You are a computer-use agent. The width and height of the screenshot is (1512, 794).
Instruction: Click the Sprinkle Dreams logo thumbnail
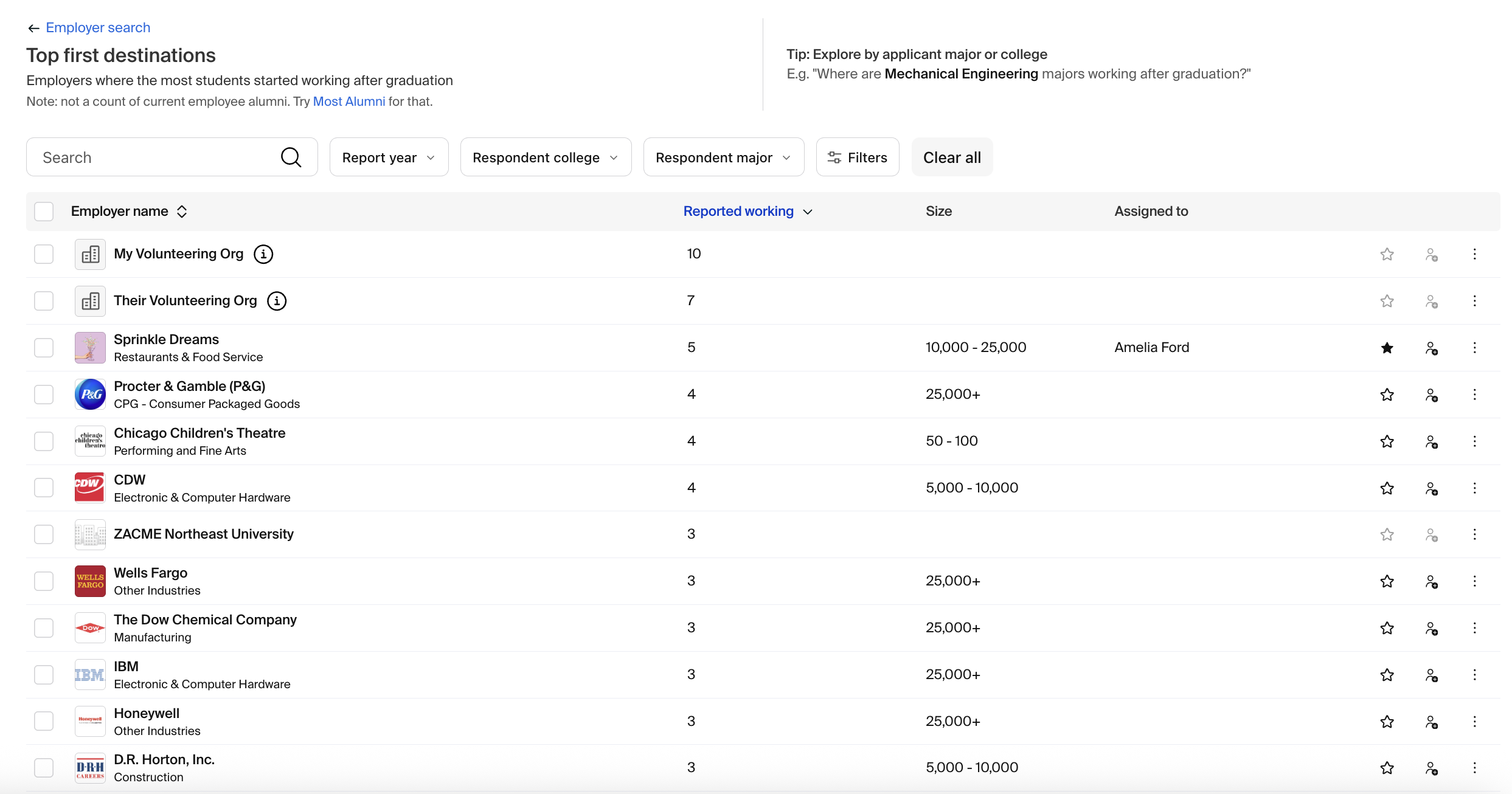[90, 348]
